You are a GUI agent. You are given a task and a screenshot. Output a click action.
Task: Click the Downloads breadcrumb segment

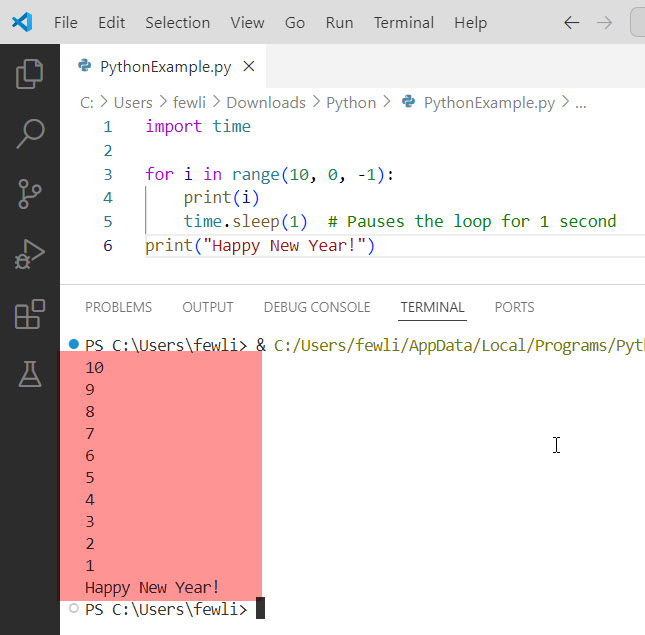[266, 102]
